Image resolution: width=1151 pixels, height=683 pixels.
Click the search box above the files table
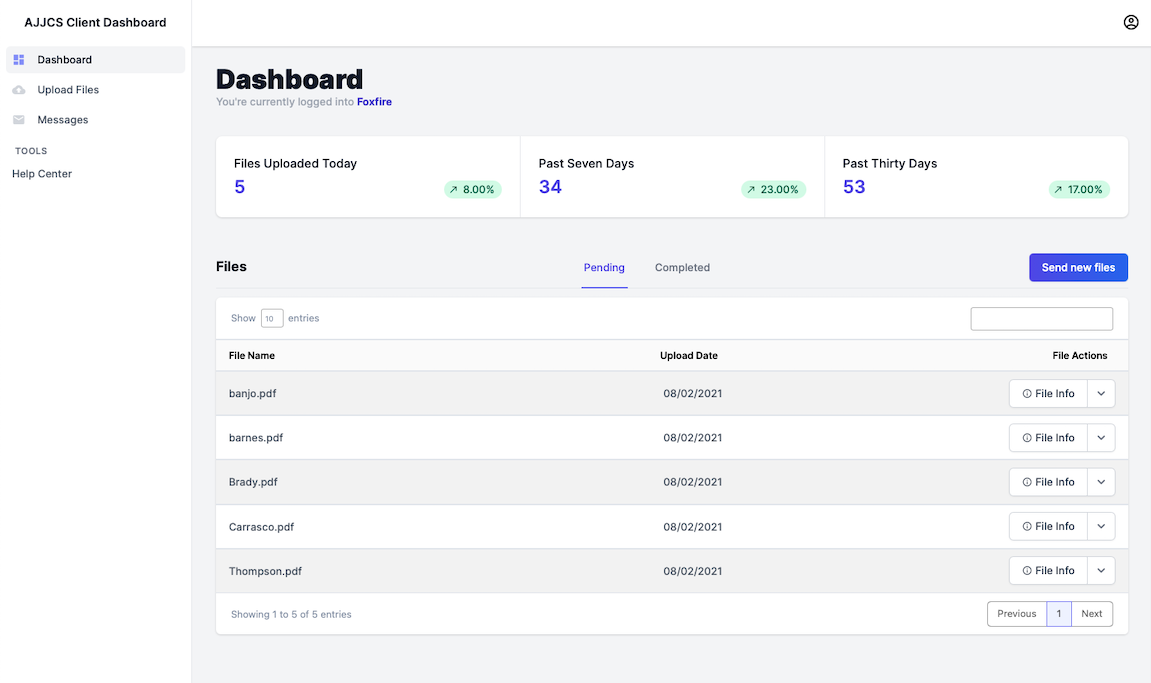point(1041,318)
